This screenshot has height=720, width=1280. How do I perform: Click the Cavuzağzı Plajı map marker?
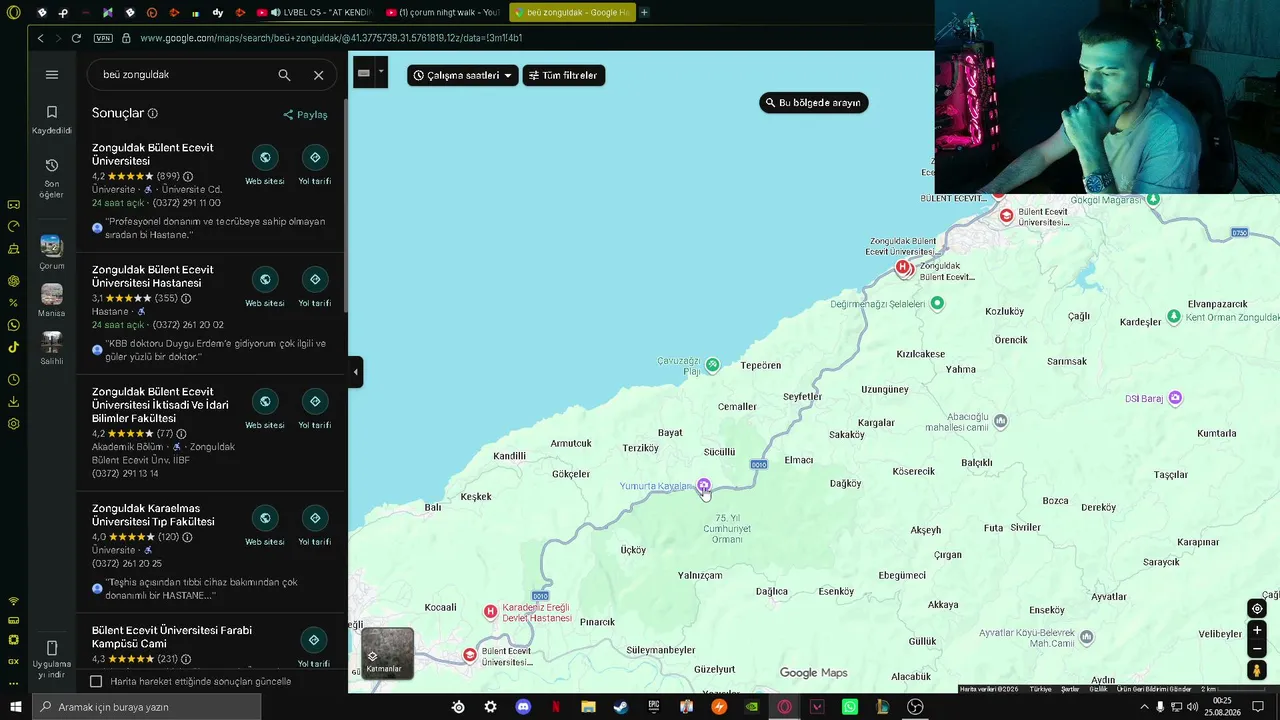pyautogui.click(x=712, y=365)
